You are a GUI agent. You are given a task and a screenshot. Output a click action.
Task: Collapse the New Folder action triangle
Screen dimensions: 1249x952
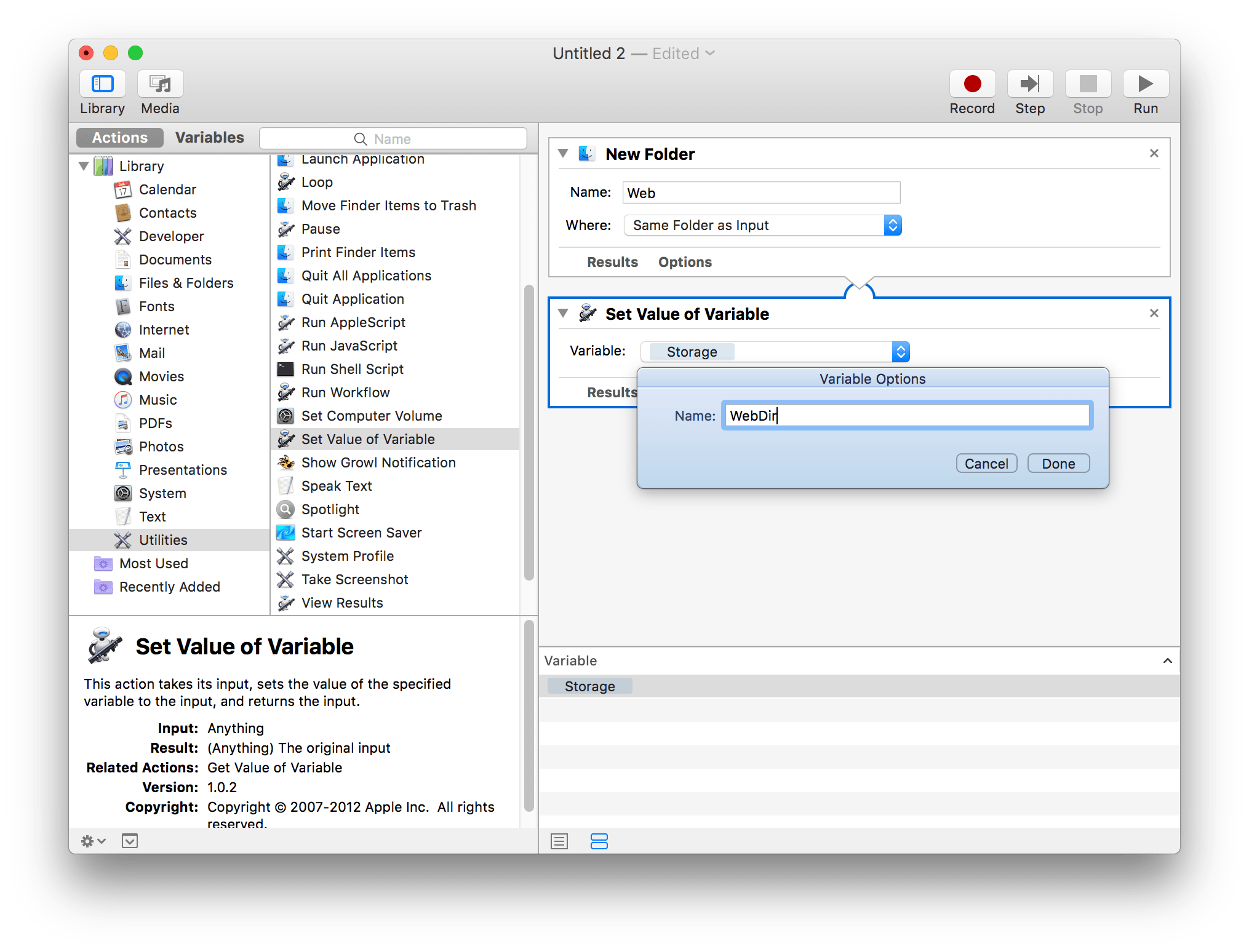[x=563, y=153]
